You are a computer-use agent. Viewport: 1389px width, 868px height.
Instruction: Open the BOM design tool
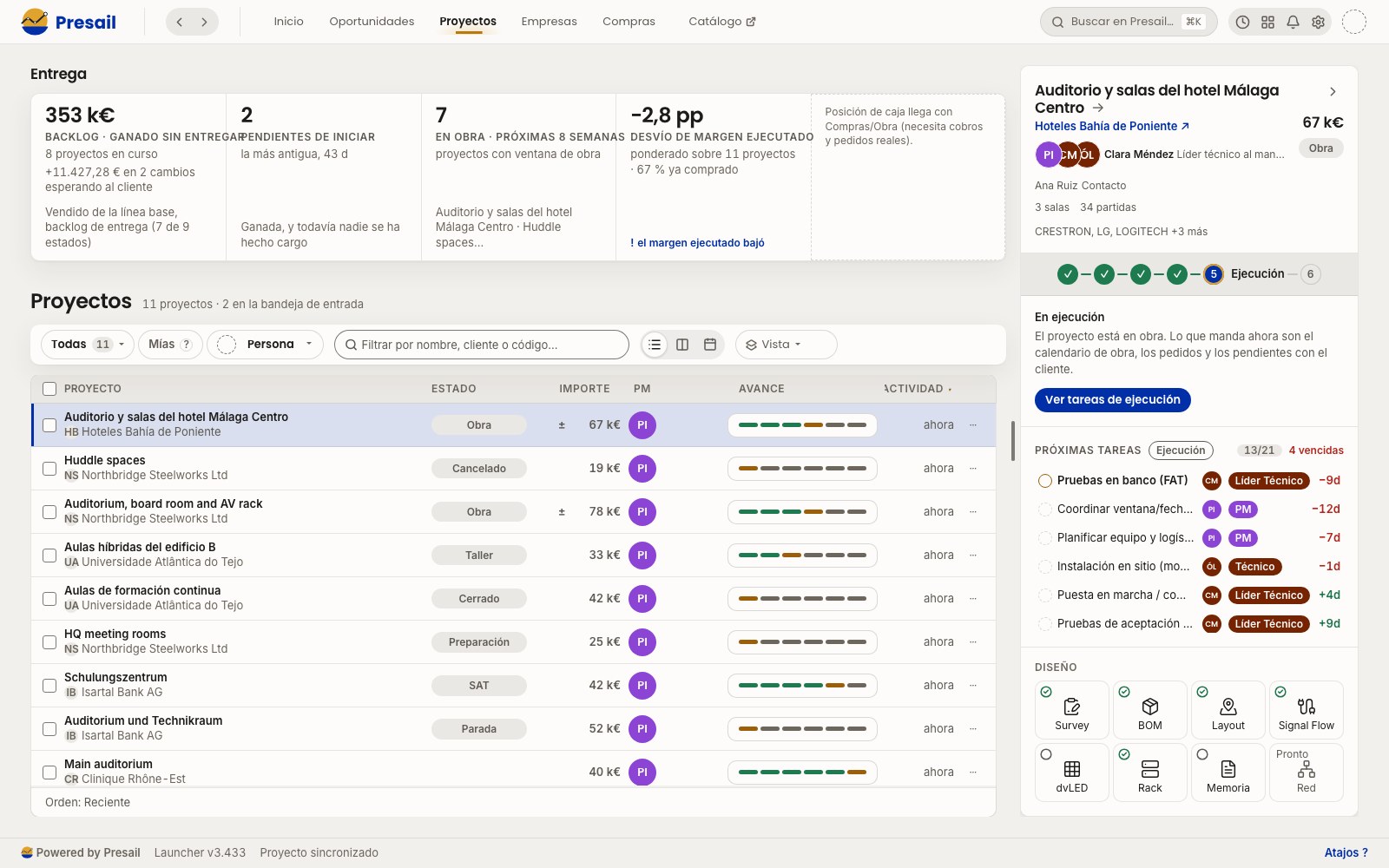pyautogui.click(x=1149, y=709)
